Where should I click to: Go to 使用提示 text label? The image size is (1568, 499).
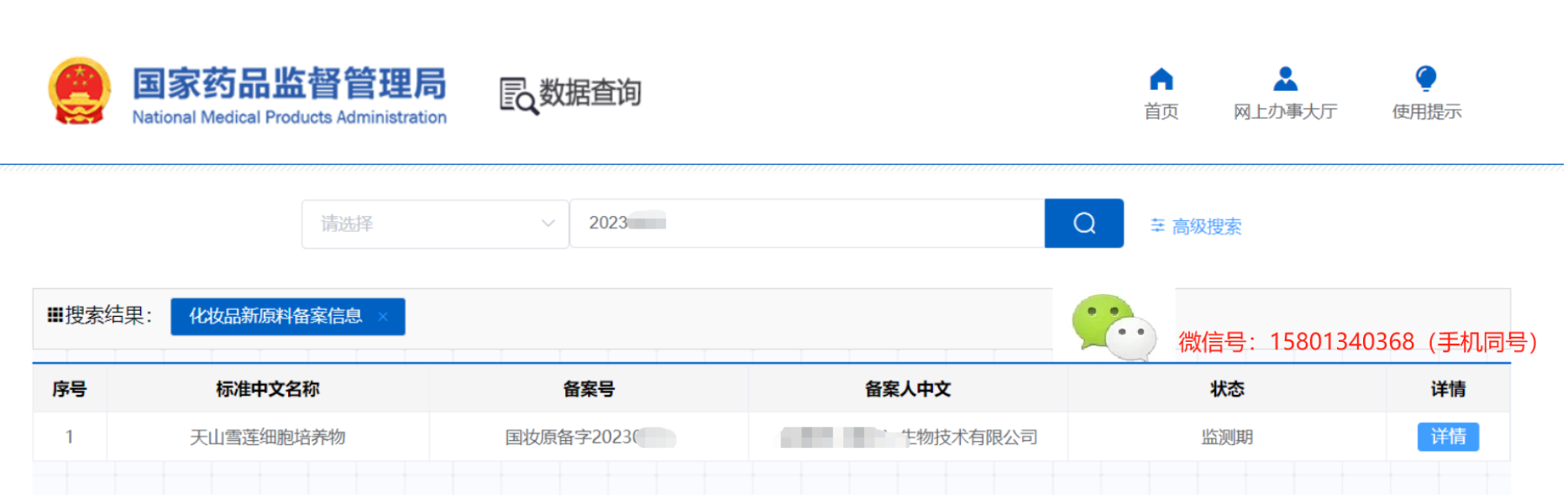pos(1426,112)
